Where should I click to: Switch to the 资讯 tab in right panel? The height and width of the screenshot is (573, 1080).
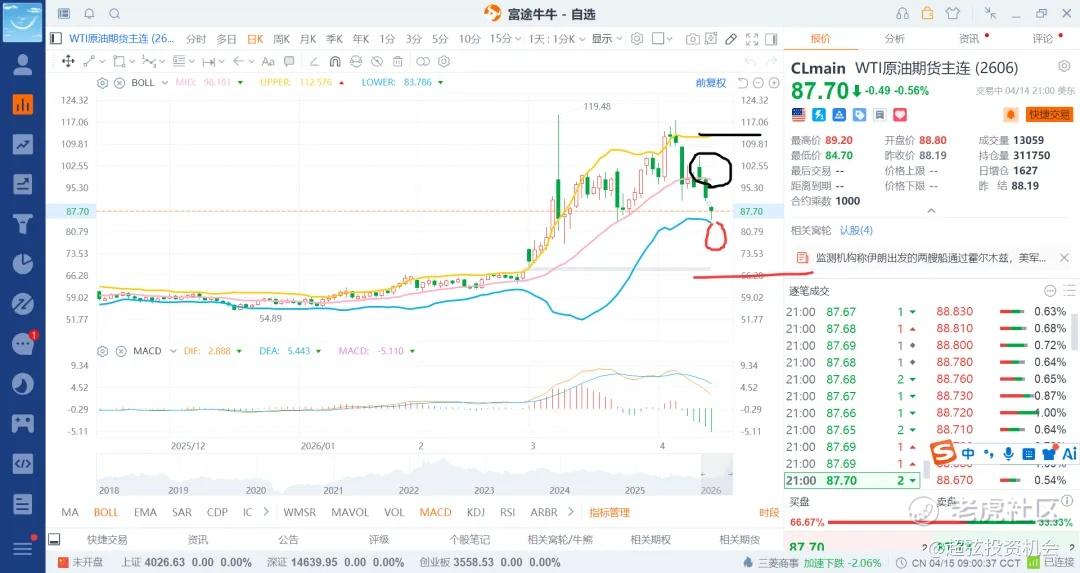tap(969, 39)
